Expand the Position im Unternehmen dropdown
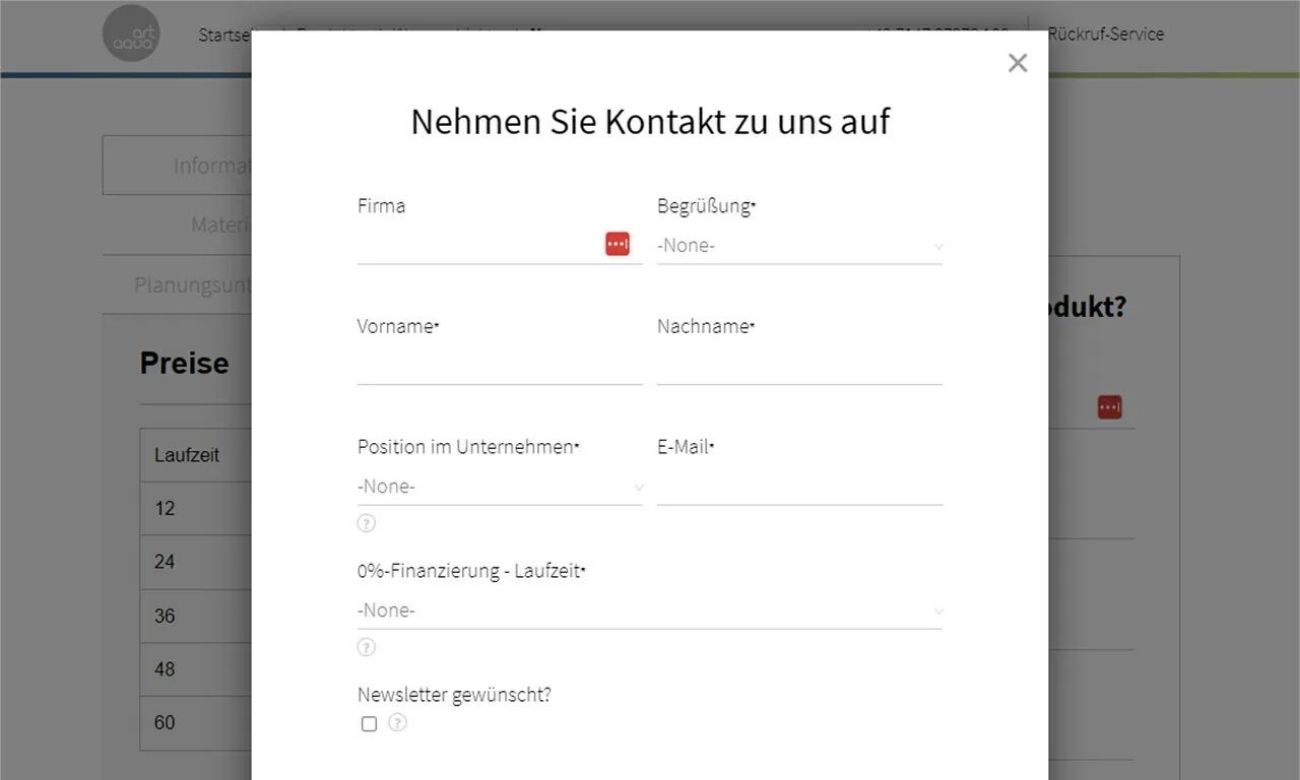 click(x=498, y=488)
